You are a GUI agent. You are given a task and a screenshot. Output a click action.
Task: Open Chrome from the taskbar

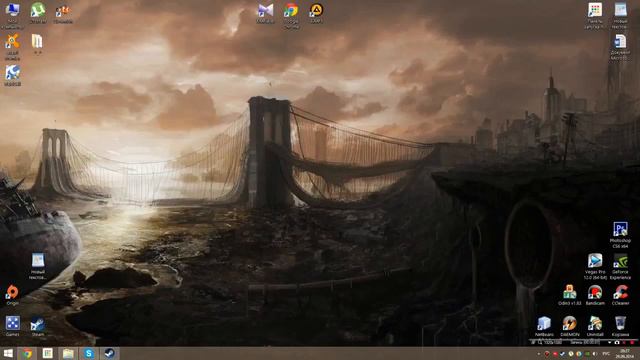pyautogui.click(x=27, y=353)
